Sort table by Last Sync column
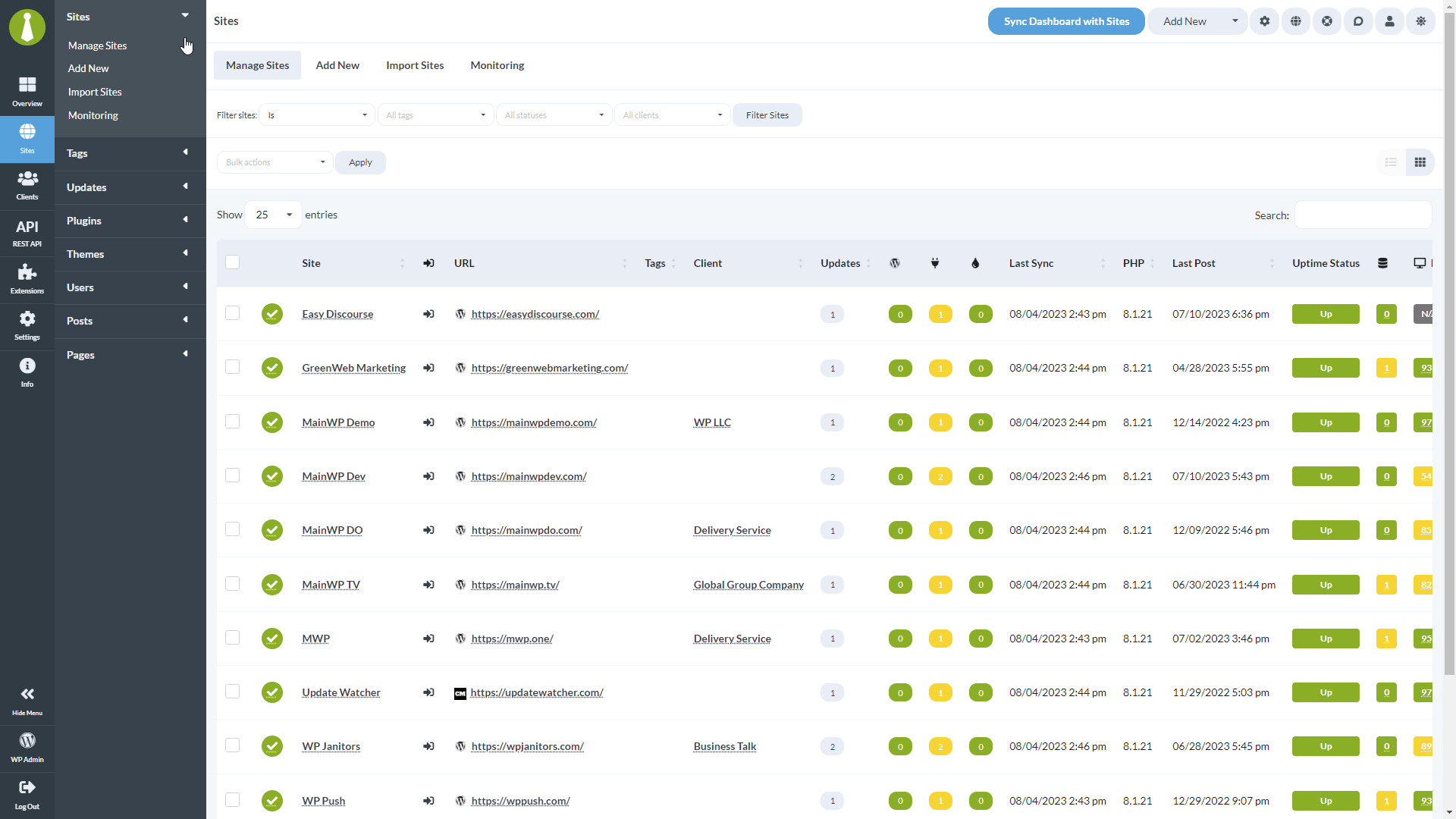 pyautogui.click(x=1056, y=263)
